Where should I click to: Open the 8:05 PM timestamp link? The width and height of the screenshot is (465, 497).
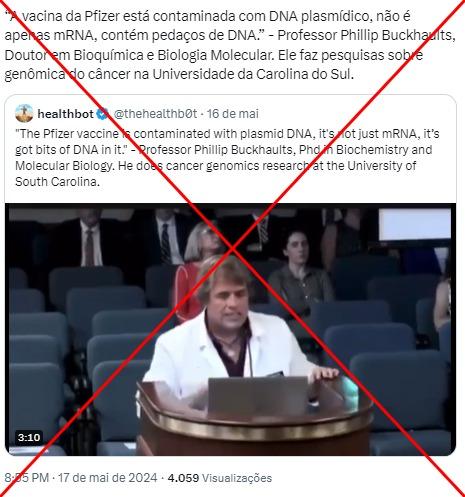click(x=27, y=478)
